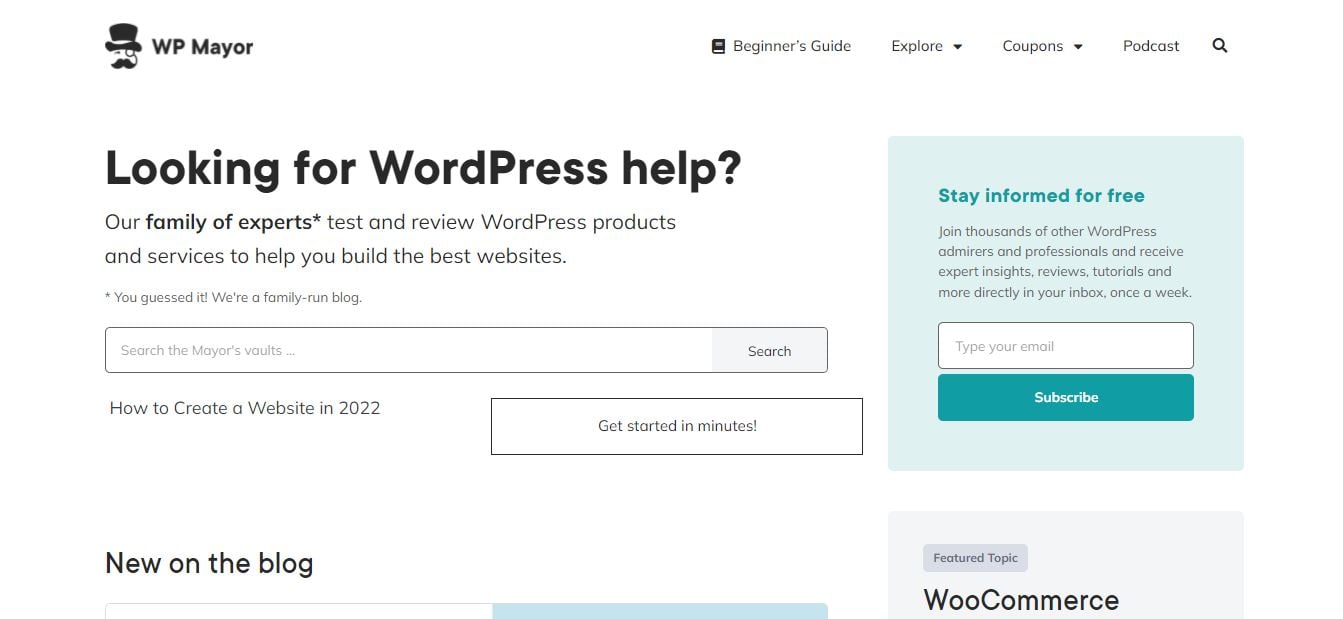Viewport: 1343px width, 619px height.
Task: Click the magnifying glass search icon
Action: [1219, 46]
